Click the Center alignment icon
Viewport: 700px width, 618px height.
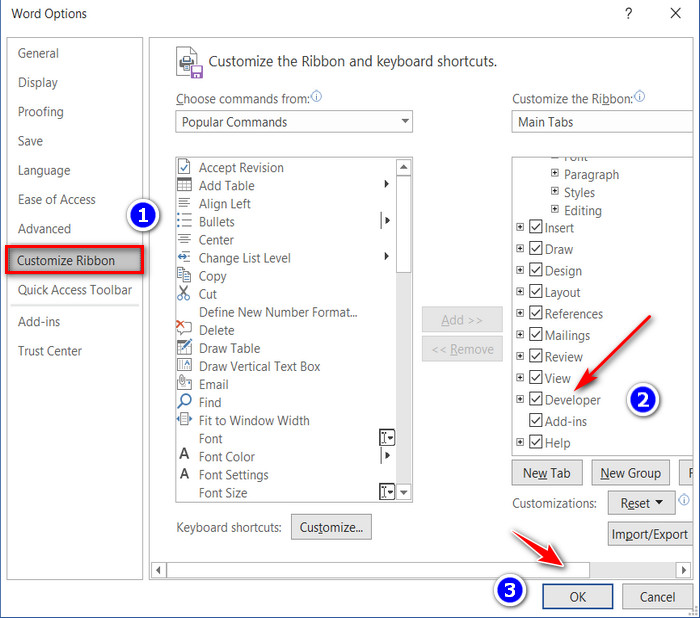(x=184, y=239)
